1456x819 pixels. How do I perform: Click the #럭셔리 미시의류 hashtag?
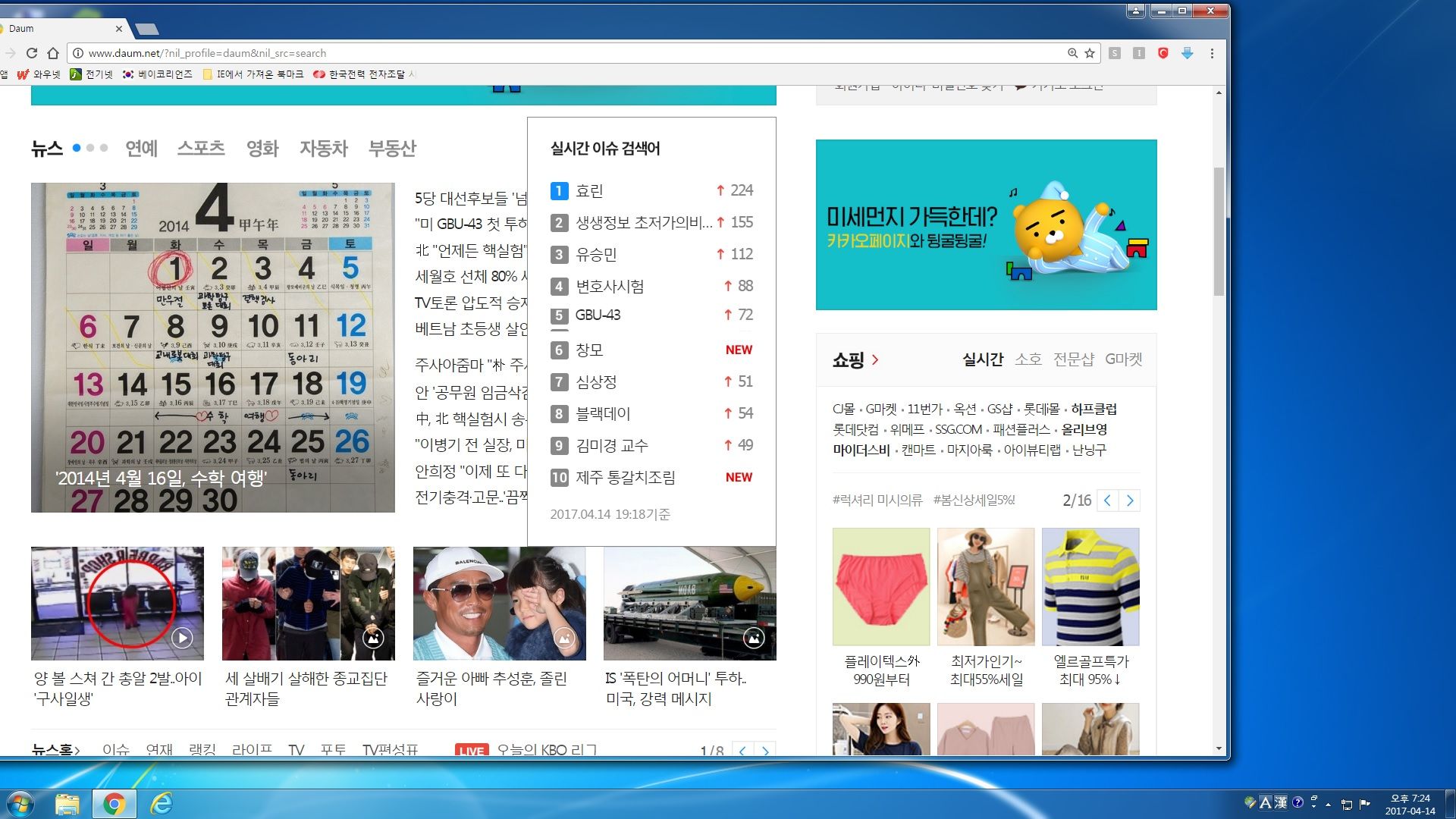(x=877, y=500)
